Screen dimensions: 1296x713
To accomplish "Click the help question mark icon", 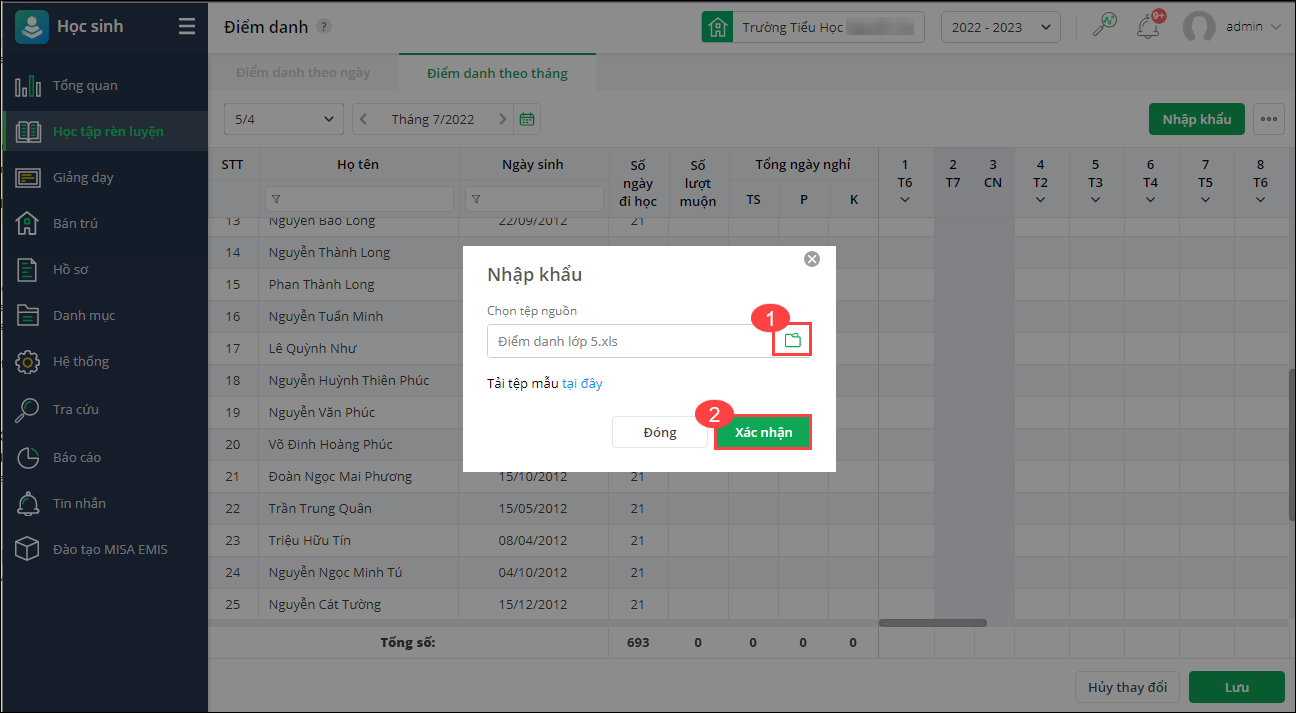I will 324,27.
